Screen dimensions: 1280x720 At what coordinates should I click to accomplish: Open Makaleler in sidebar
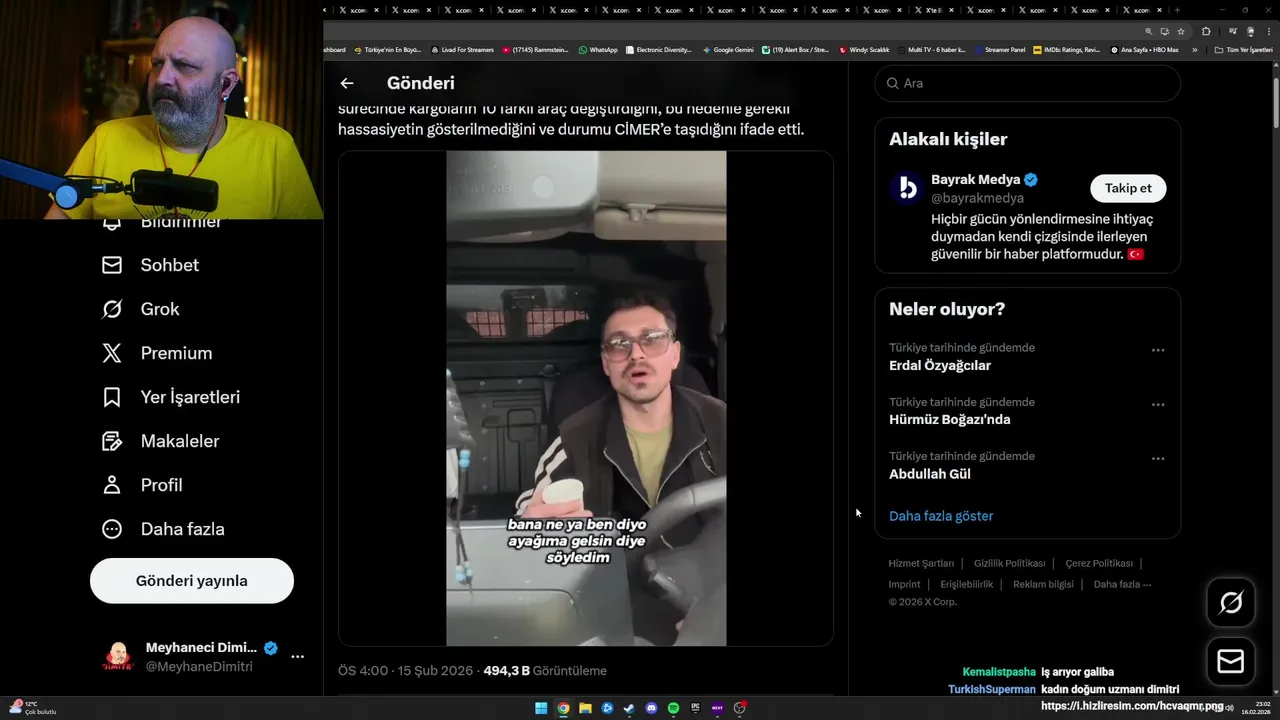pos(160,441)
